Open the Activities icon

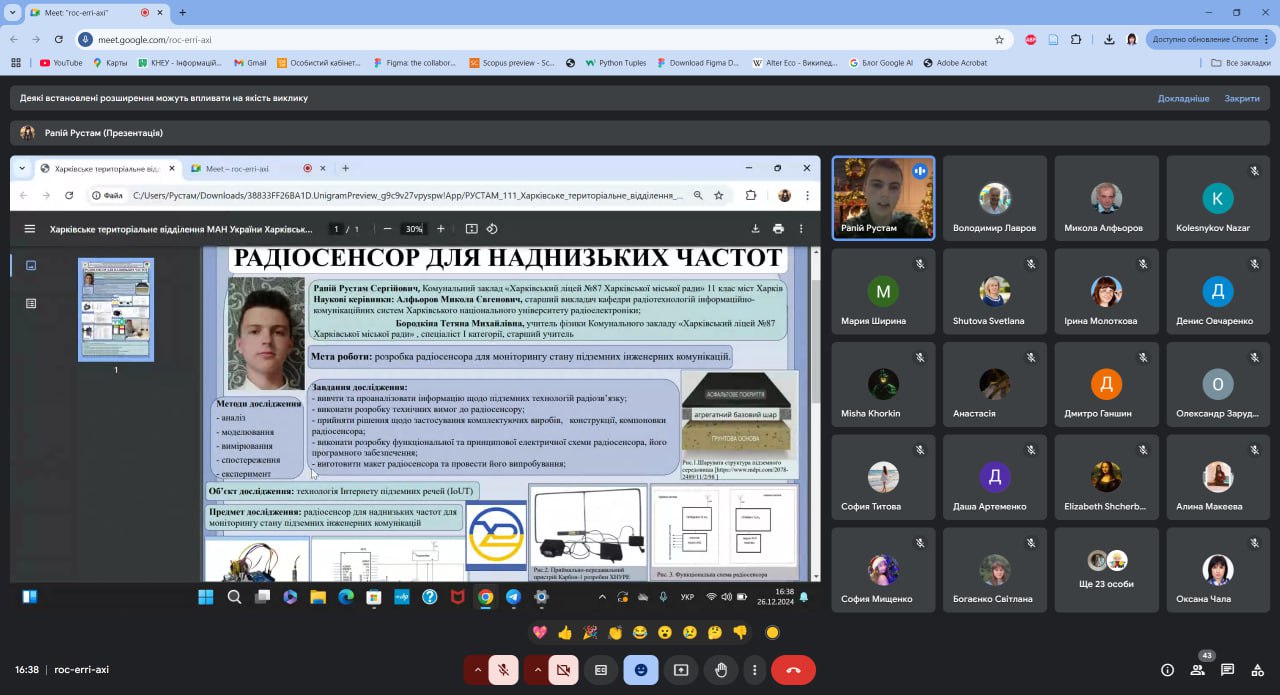pyautogui.click(x=1257, y=670)
